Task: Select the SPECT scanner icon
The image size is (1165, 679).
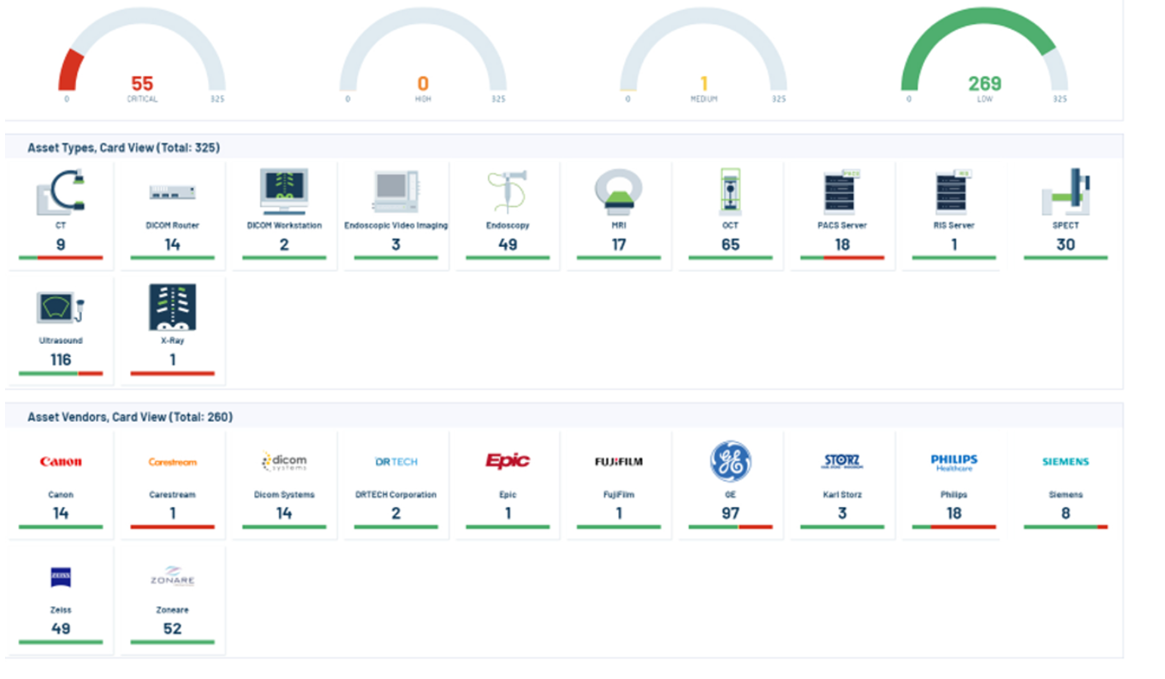Action: 1065,192
